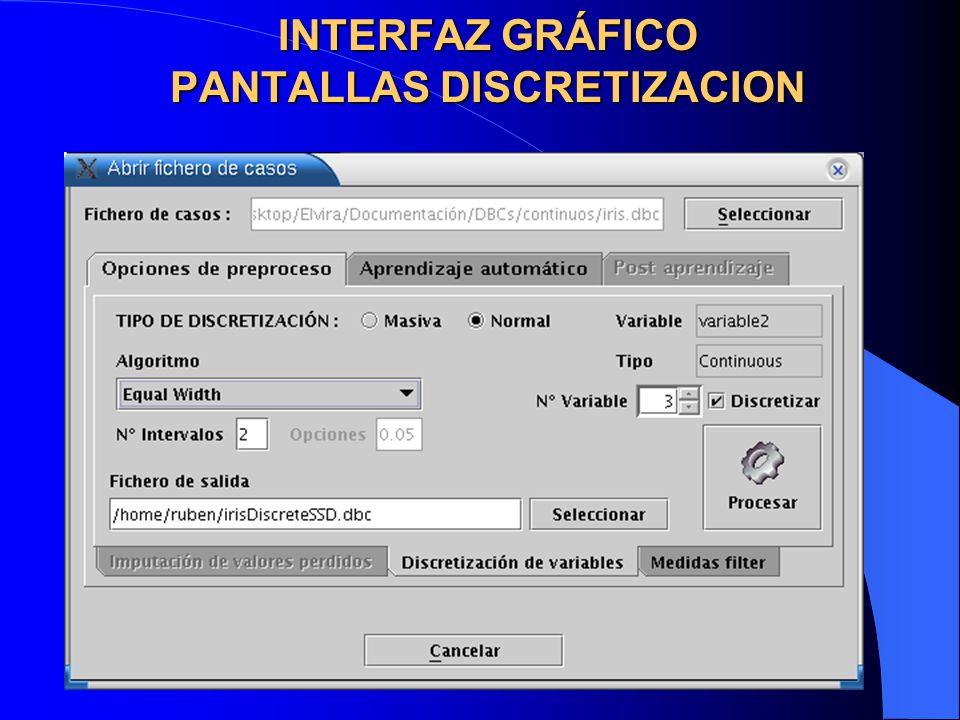Screen dimensions: 960x720
Task: Switch to Aprendizaje automático tab
Action: [474, 269]
